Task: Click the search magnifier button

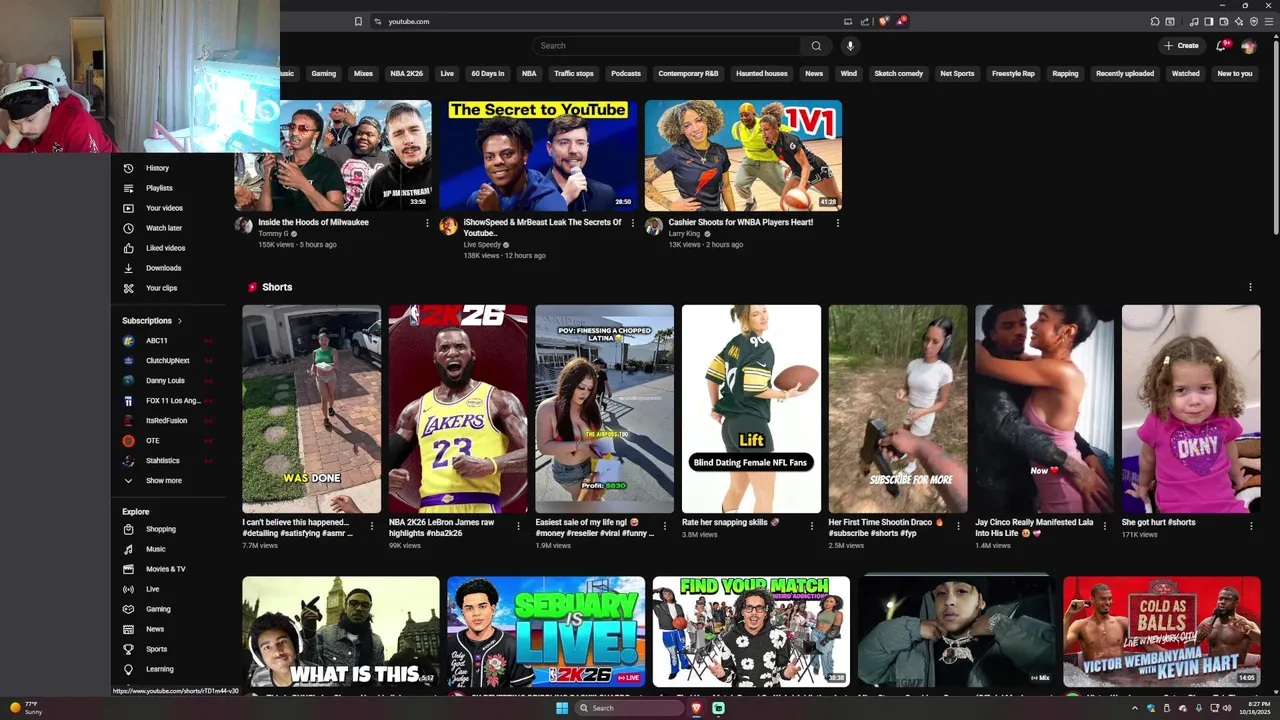Action: [816, 45]
